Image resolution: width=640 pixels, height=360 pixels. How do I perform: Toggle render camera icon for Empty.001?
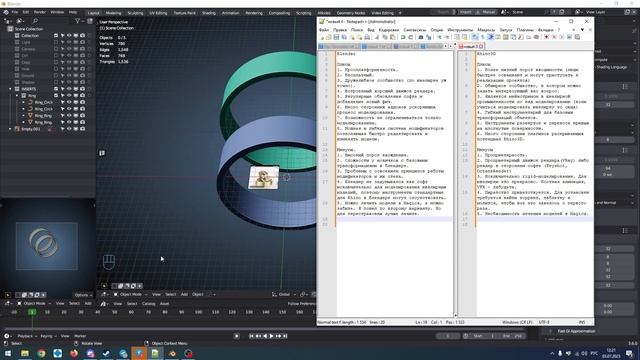point(82,129)
